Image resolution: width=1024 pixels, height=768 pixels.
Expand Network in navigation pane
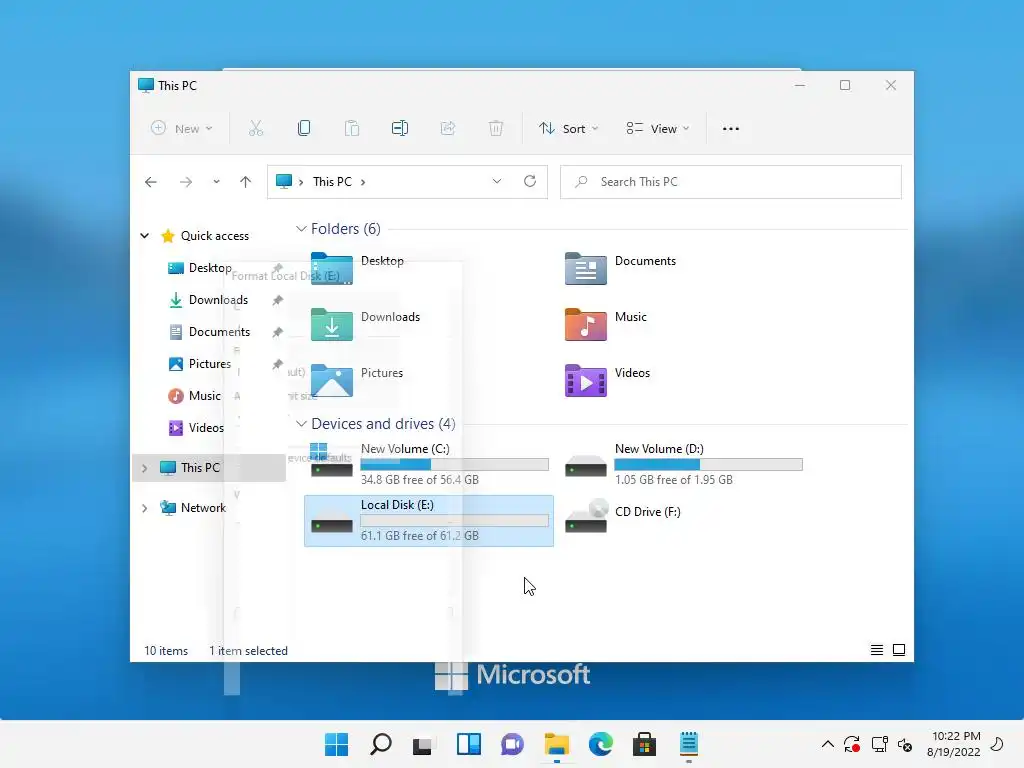pos(144,507)
